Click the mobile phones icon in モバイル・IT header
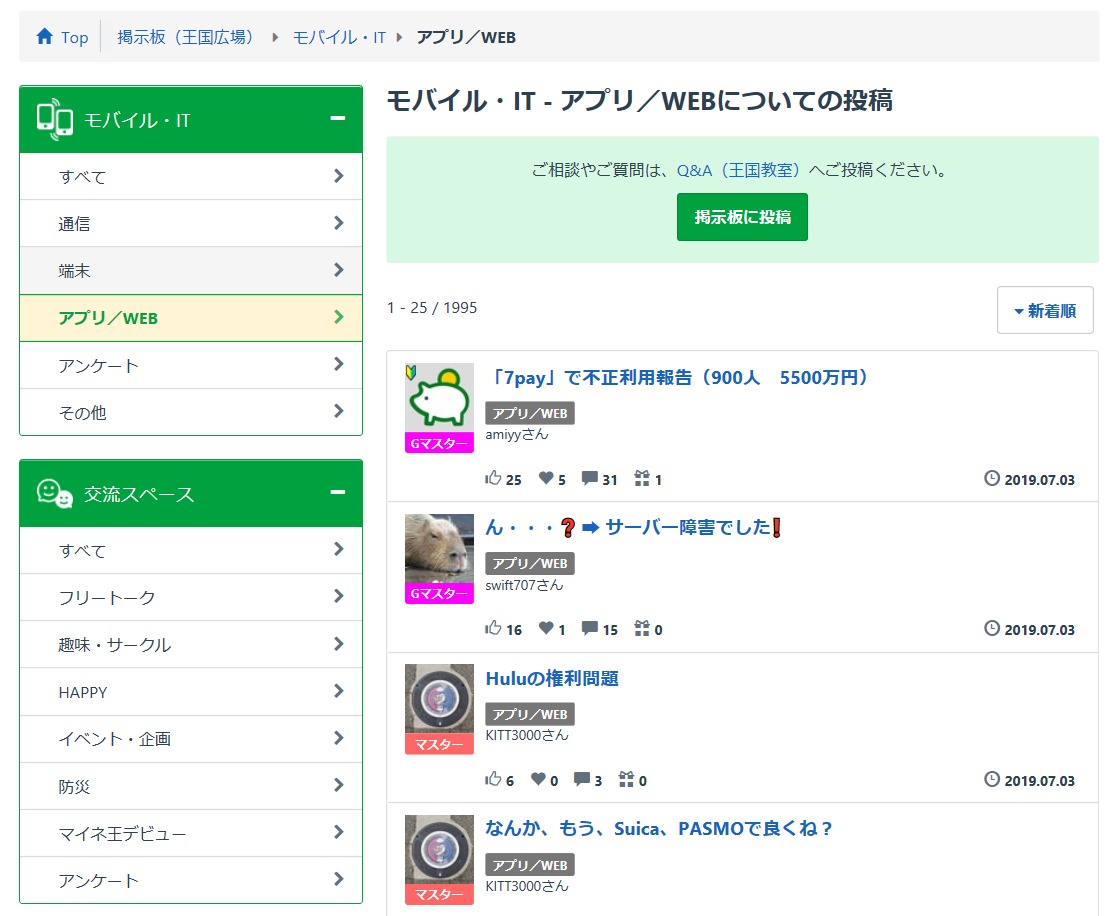The image size is (1118, 916). point(55,120)
